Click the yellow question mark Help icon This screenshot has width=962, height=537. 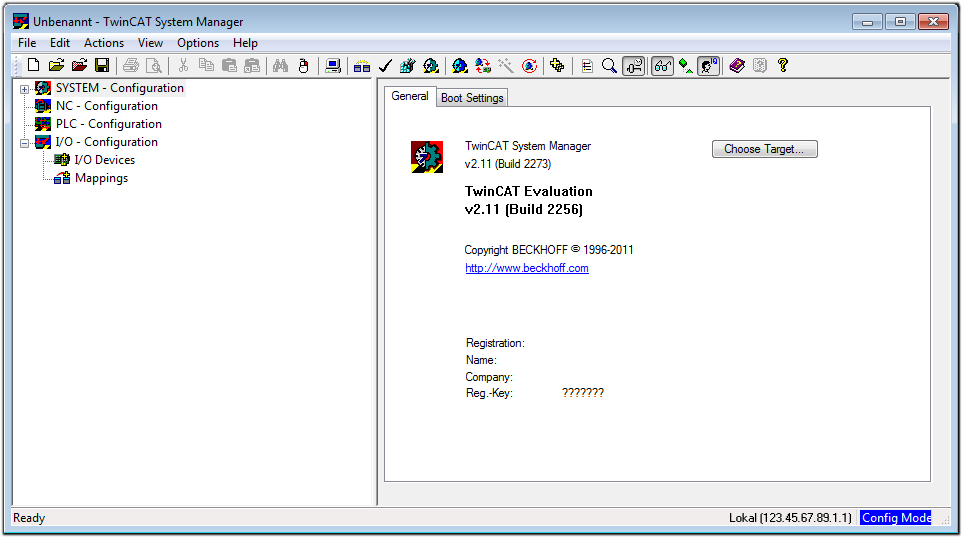pyautogui.click(x=783, y=66)
